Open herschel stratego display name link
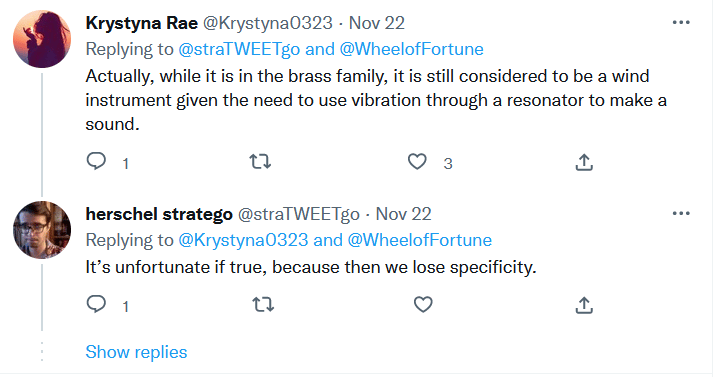Viewport: 725px width, 377px height. tap(159, 214)
